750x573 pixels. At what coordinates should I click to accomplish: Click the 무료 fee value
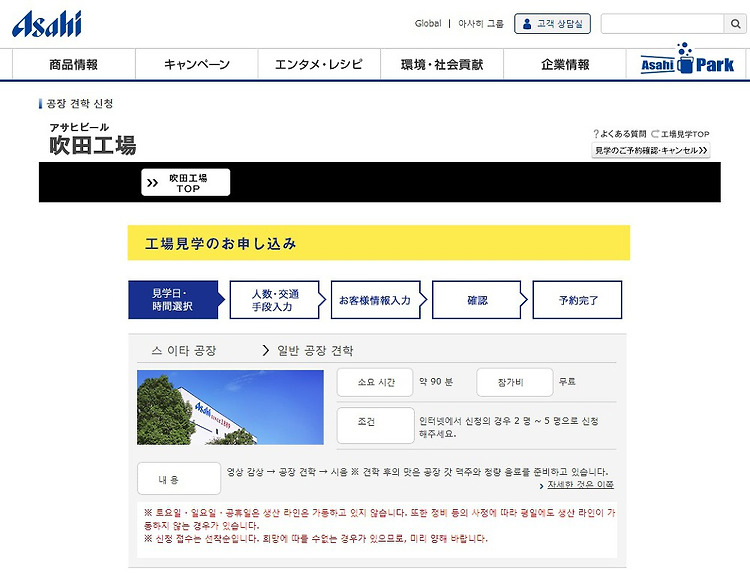coord(567,382)
